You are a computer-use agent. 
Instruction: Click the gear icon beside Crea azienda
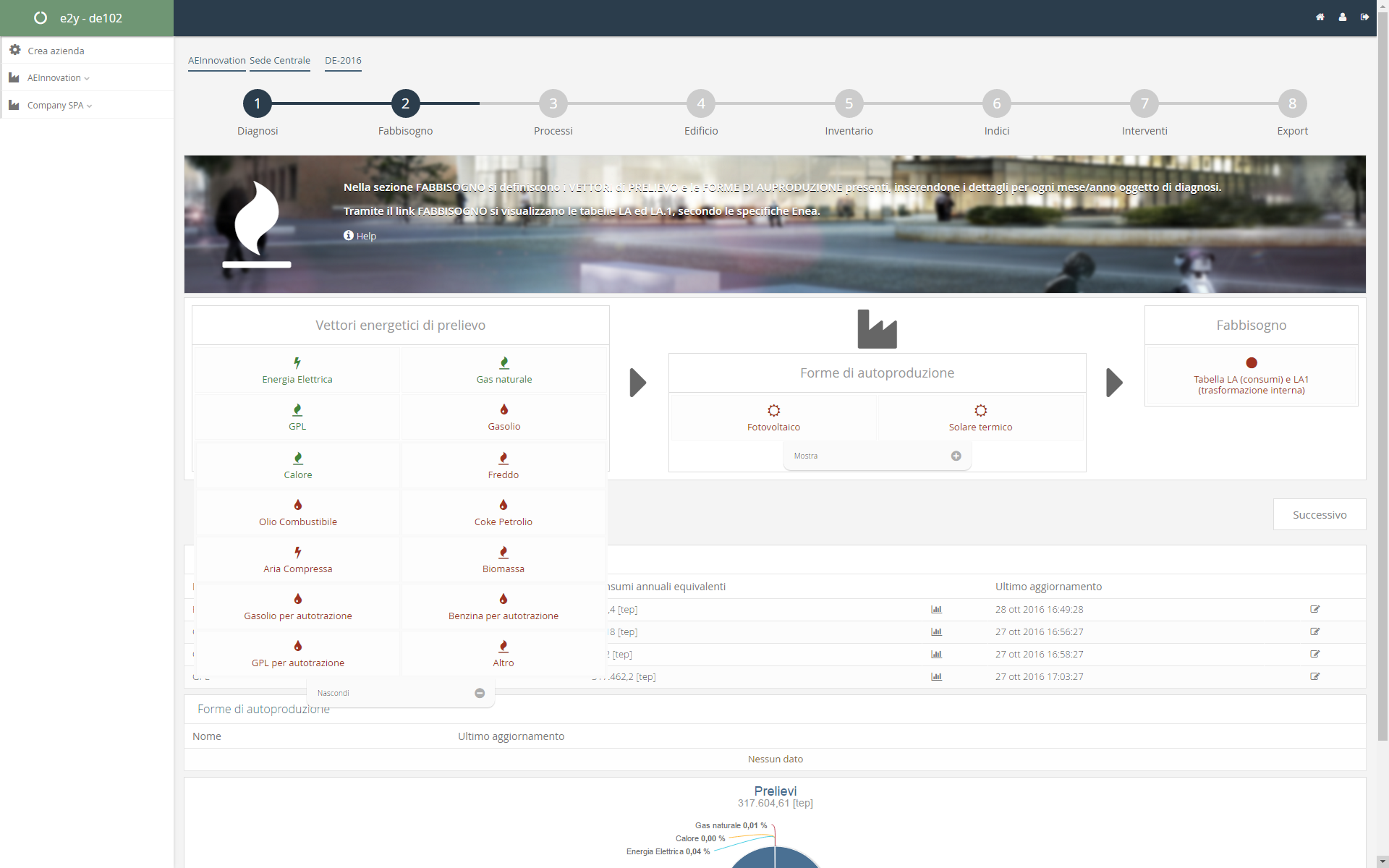14,50
